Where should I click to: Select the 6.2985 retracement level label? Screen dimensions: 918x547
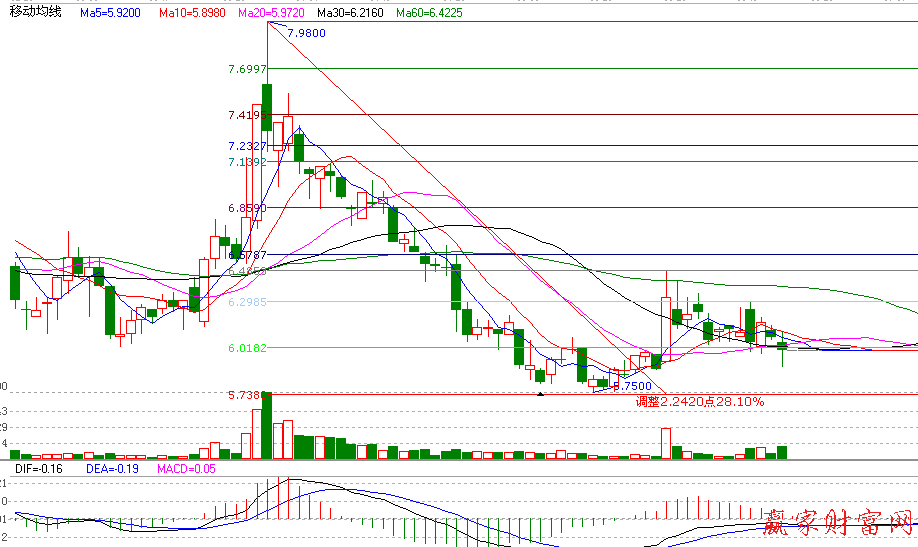(246, 301)
